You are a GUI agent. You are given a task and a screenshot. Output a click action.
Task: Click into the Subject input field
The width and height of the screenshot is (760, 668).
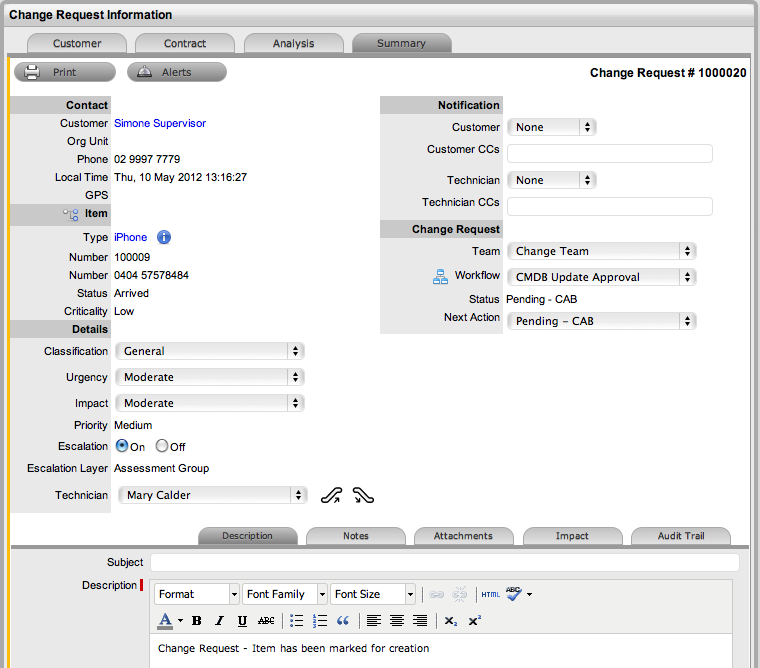[444, 562]
